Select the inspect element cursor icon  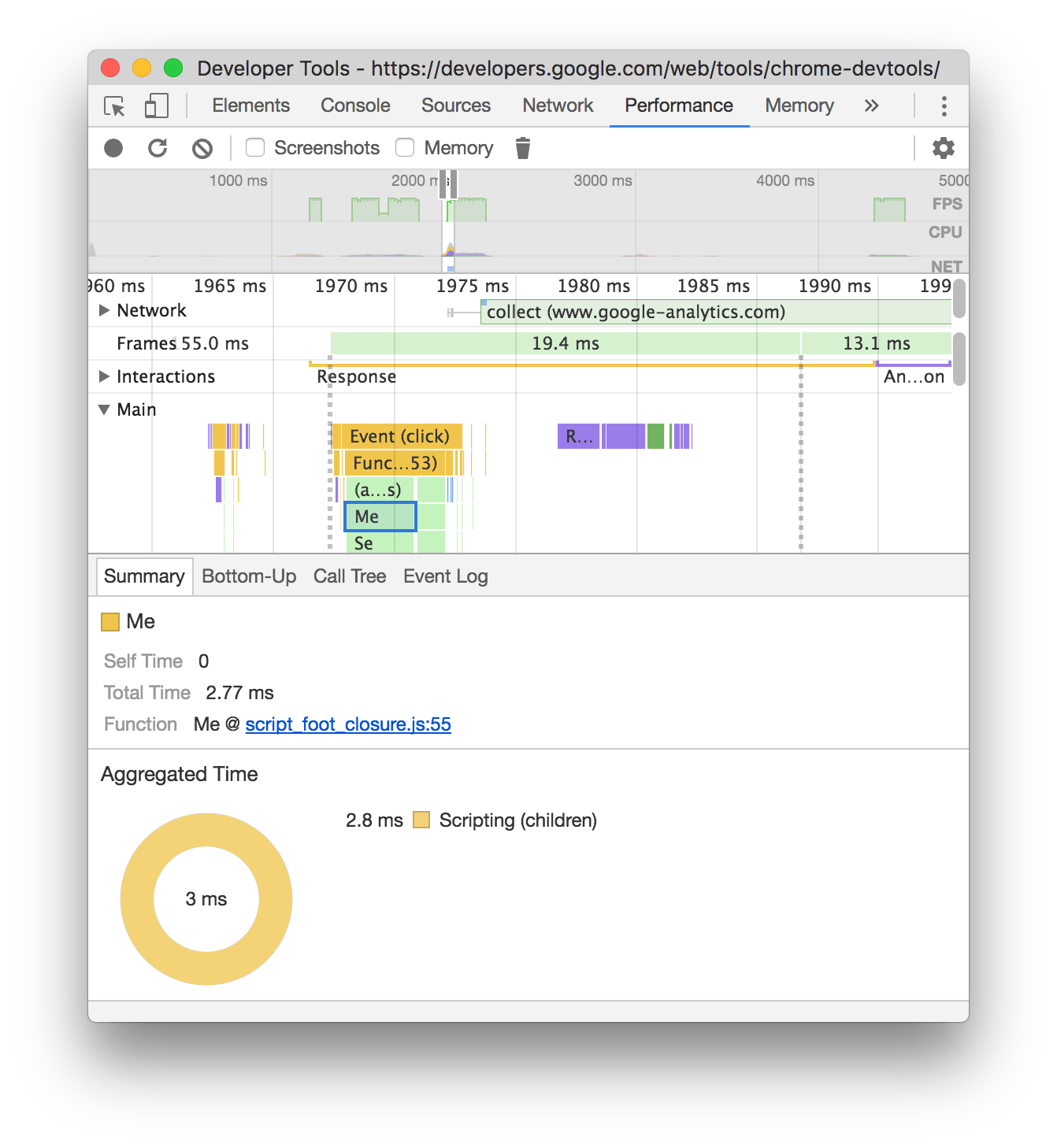tap(113, 106)
